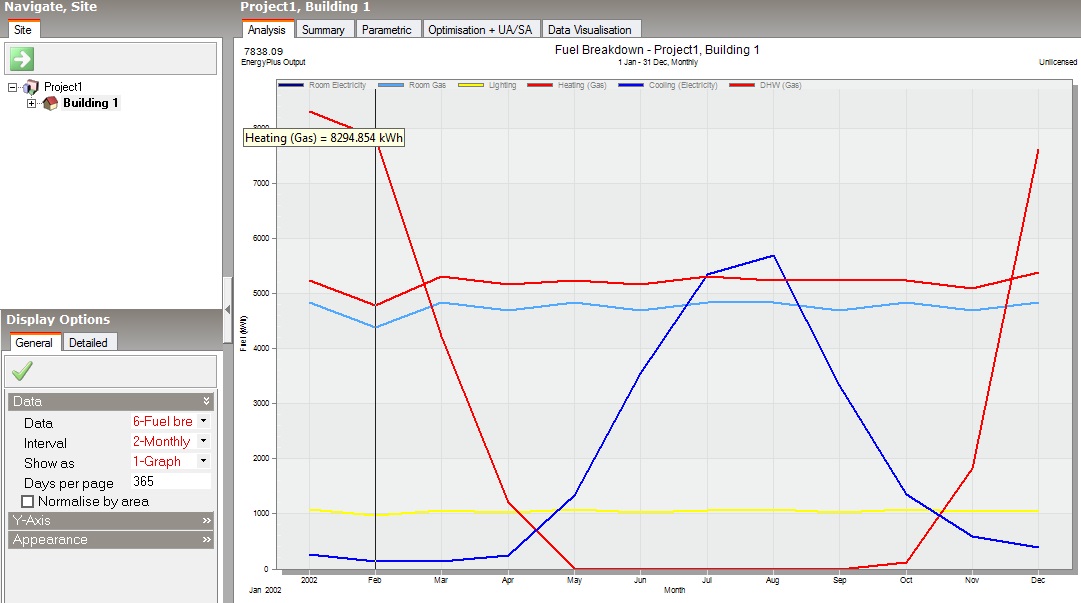Switch to the Detailed display options tab
This screenshot has height=603, width=1081.
[x=88, y=343]
